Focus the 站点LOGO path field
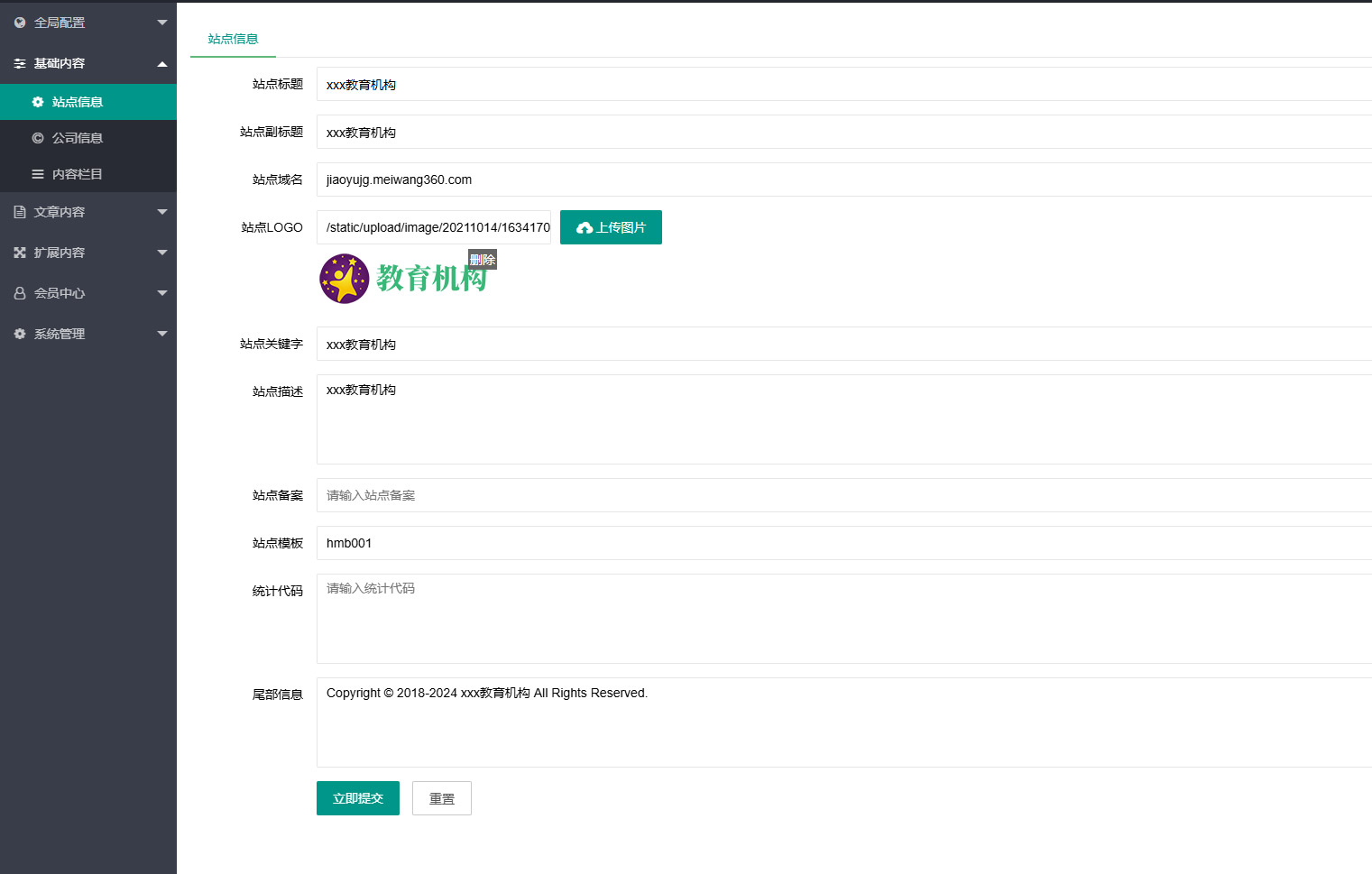 point(434,227)
